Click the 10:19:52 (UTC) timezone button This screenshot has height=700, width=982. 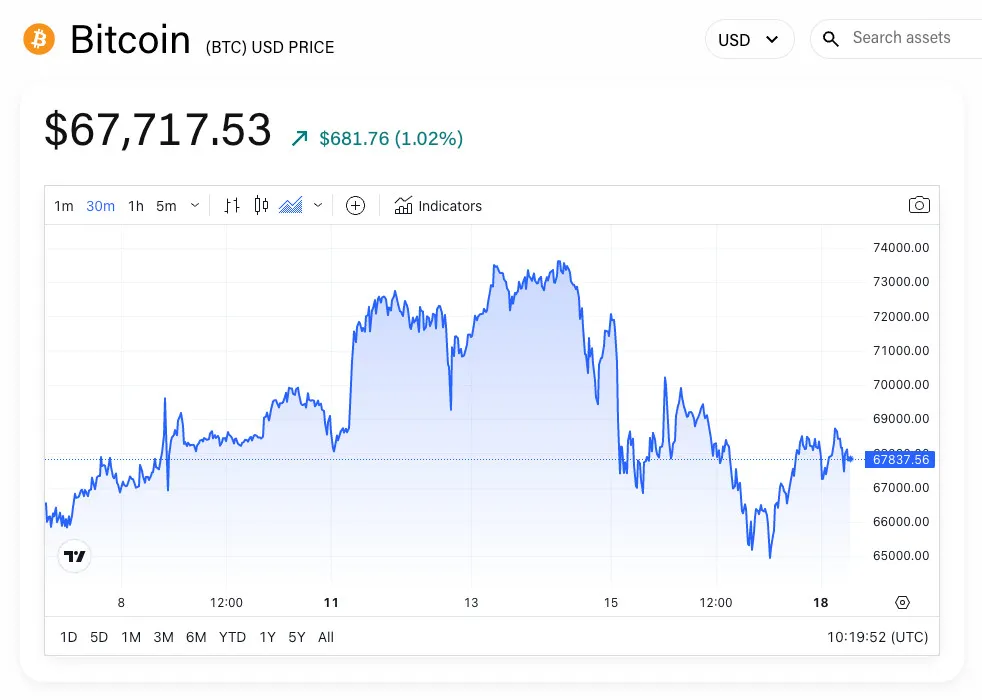877,637
